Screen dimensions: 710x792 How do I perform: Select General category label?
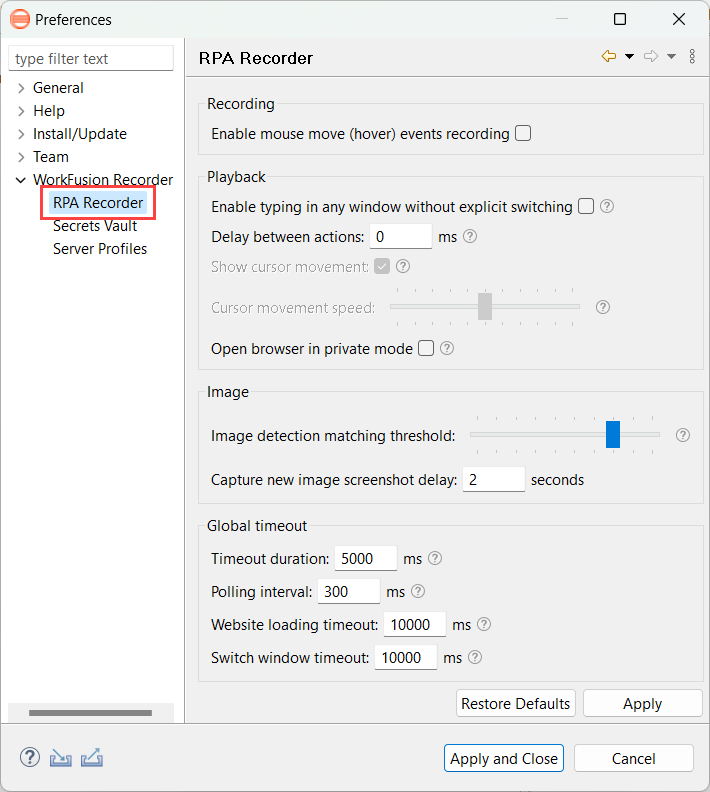coord(58,88)
